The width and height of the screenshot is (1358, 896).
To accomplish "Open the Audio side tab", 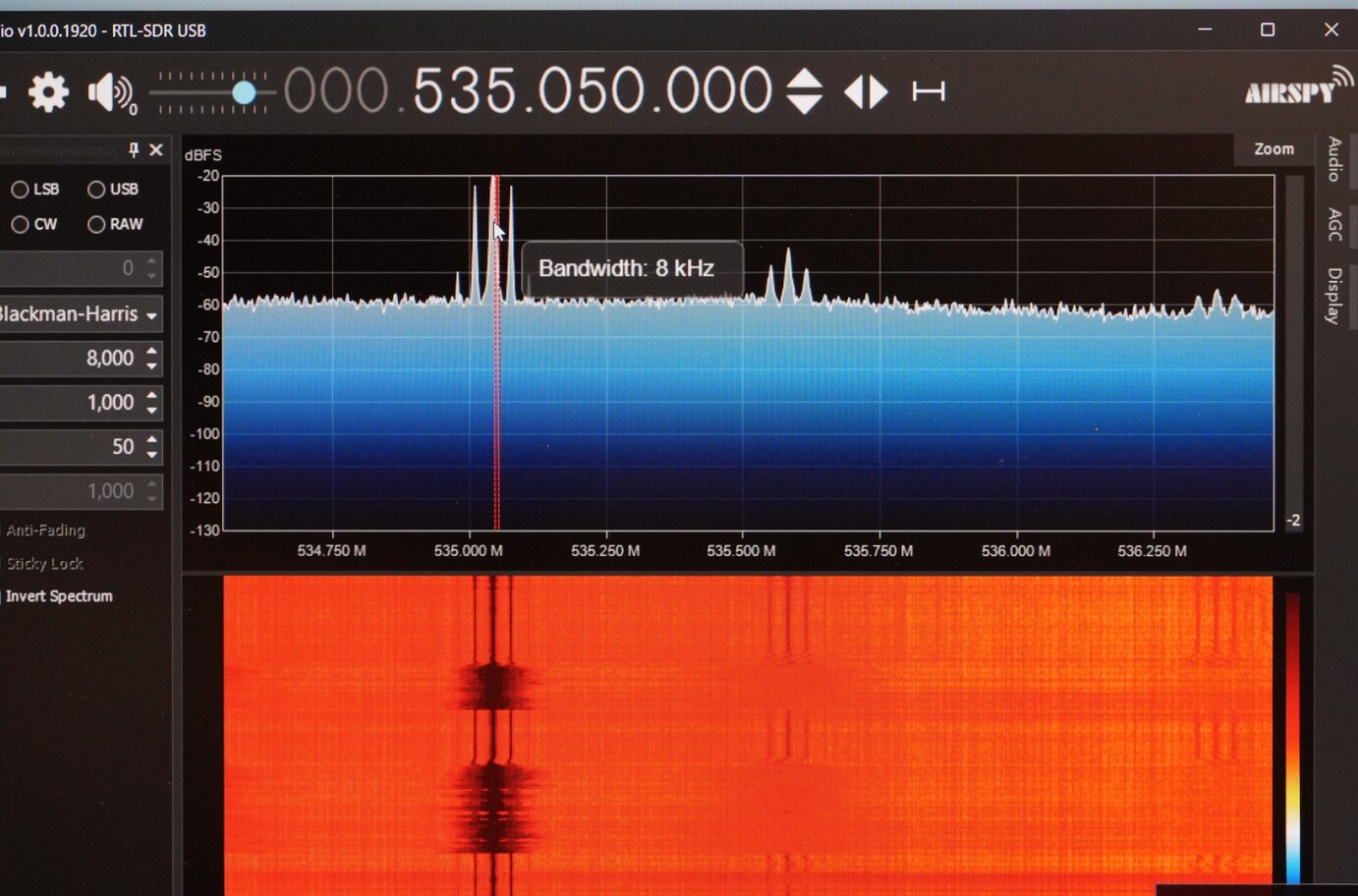I will click(1334, 159).
